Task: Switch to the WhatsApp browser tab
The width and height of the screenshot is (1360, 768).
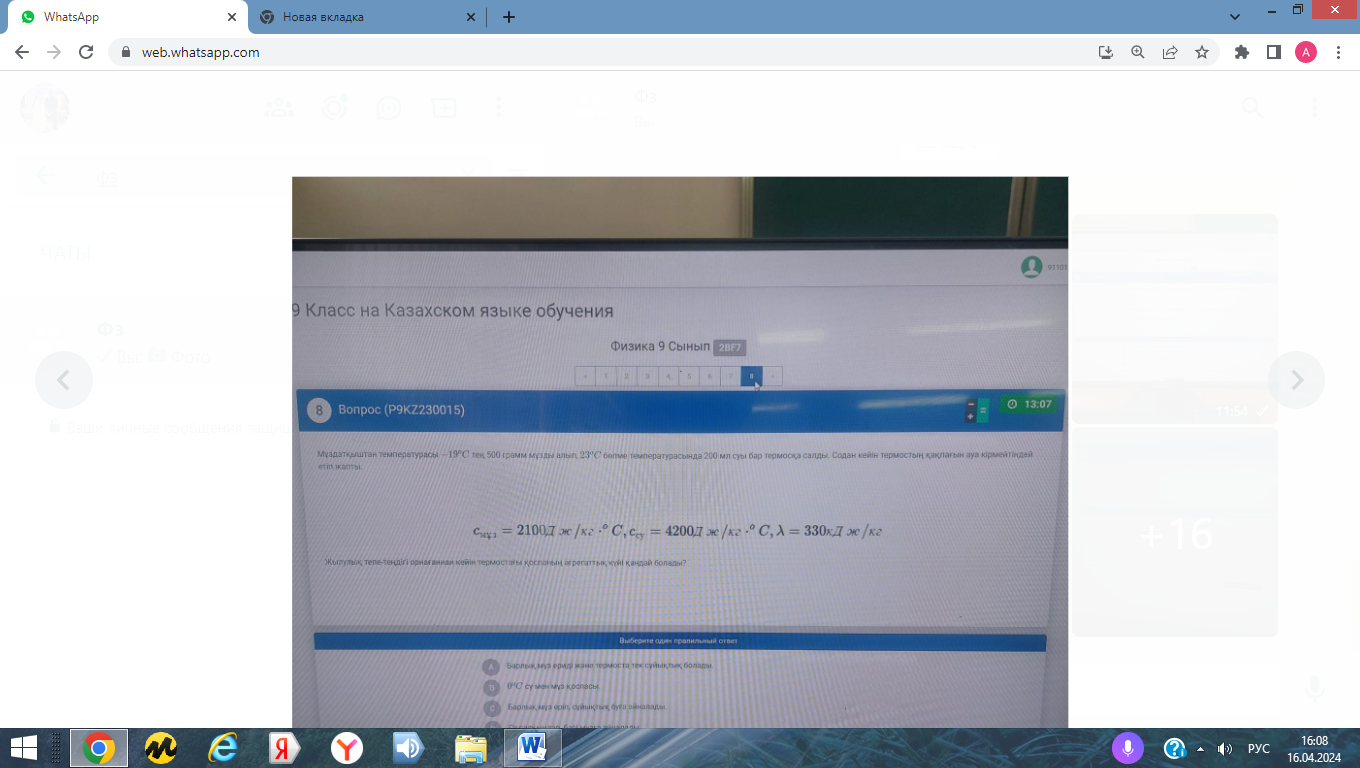Action: tap(127, 17)
